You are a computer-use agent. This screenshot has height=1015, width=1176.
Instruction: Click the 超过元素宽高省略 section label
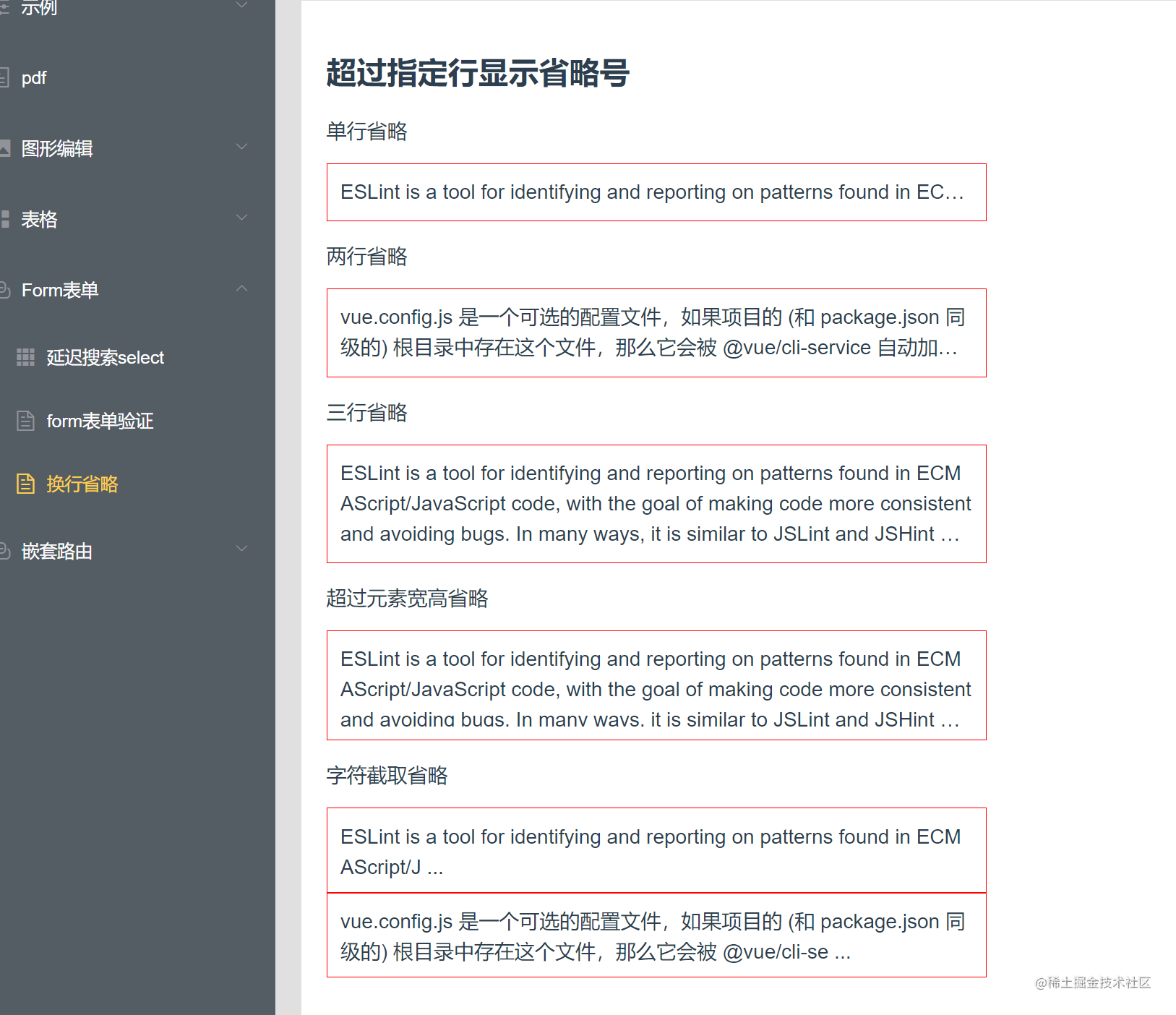pyautogui.click(x=408, y=598)
